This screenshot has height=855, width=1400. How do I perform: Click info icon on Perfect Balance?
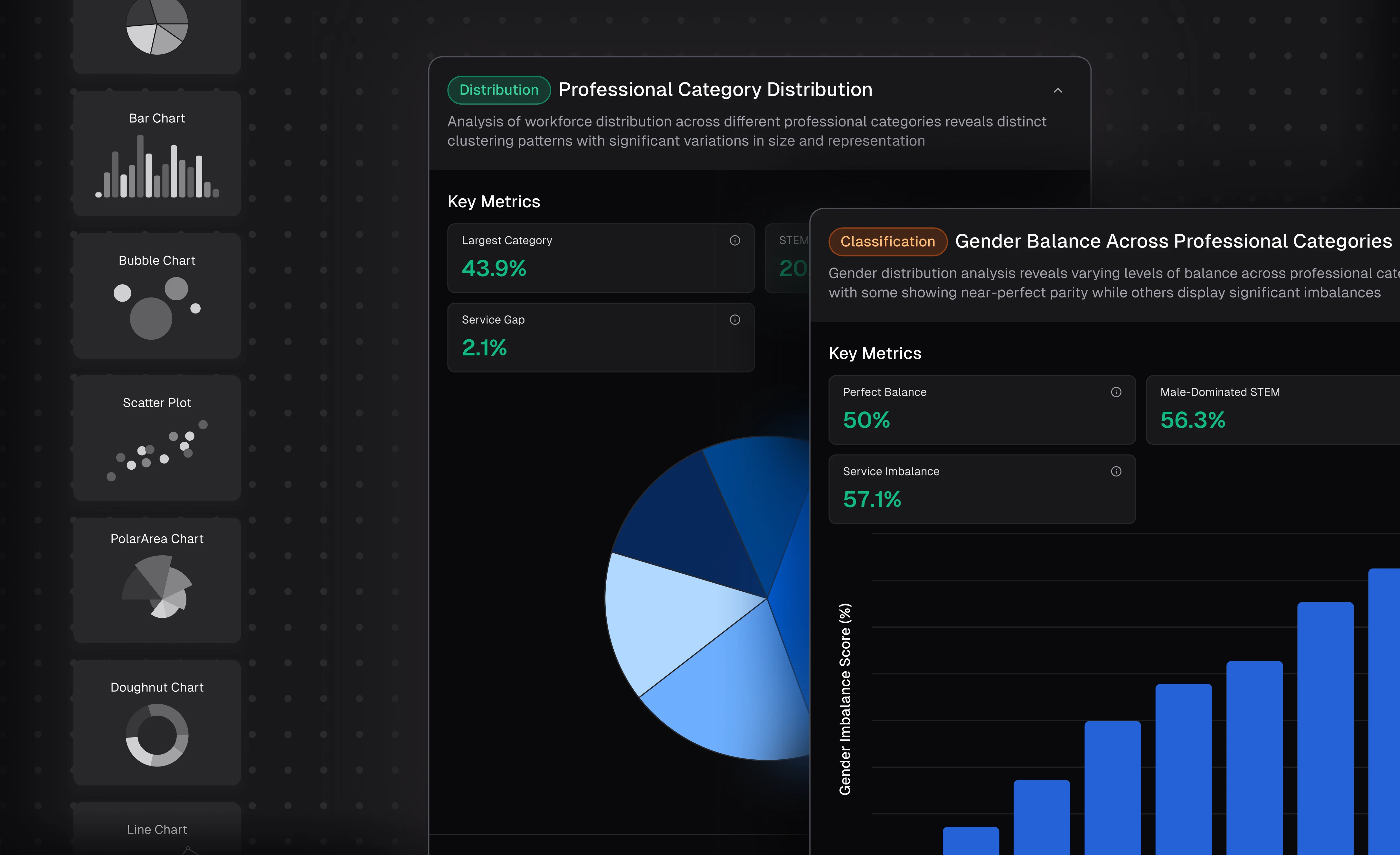1116,392
